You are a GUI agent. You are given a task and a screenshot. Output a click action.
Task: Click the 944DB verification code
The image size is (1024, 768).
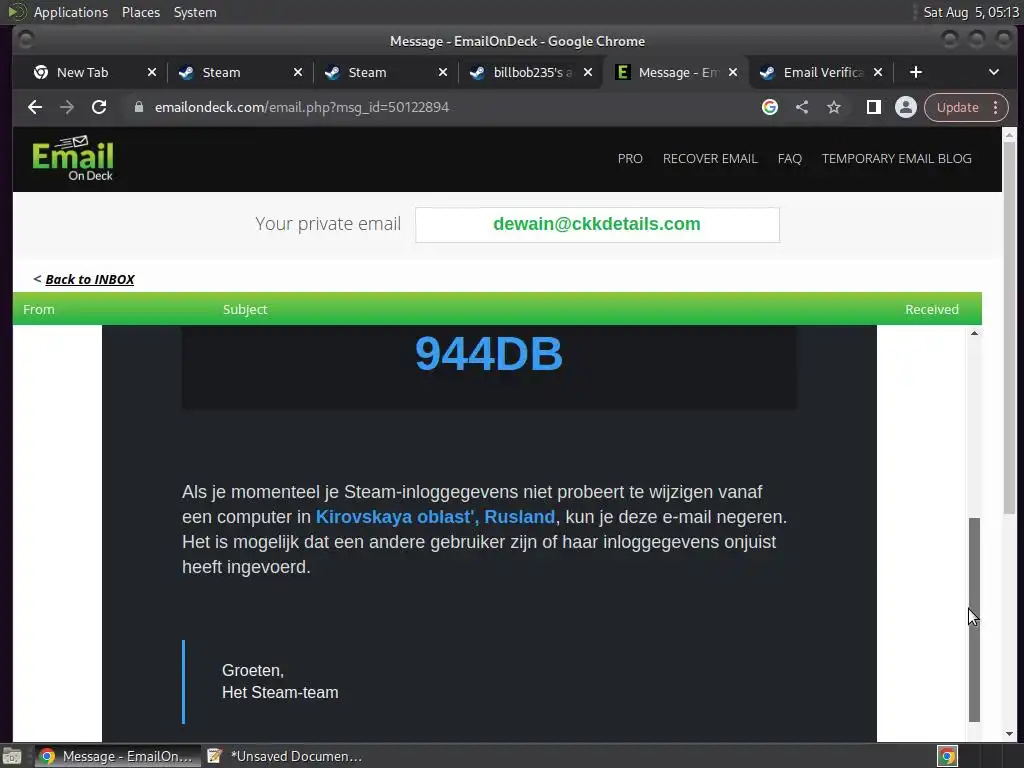[x=488, y=353]
